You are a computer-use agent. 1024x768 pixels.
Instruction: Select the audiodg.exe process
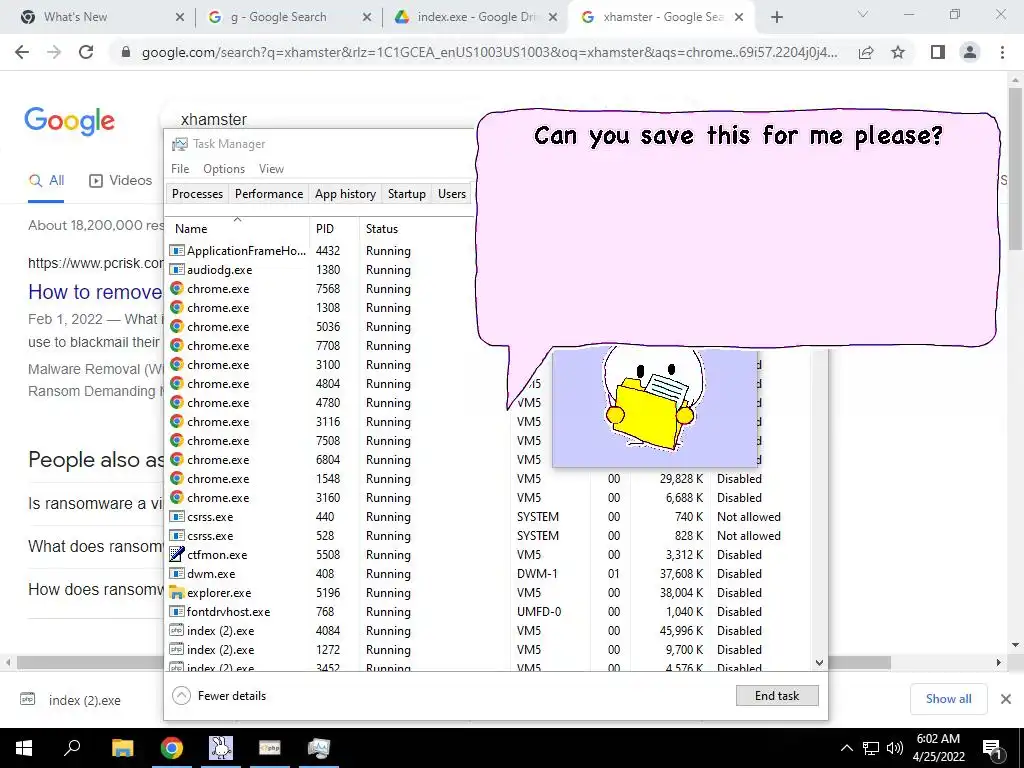tap(320, 270)
